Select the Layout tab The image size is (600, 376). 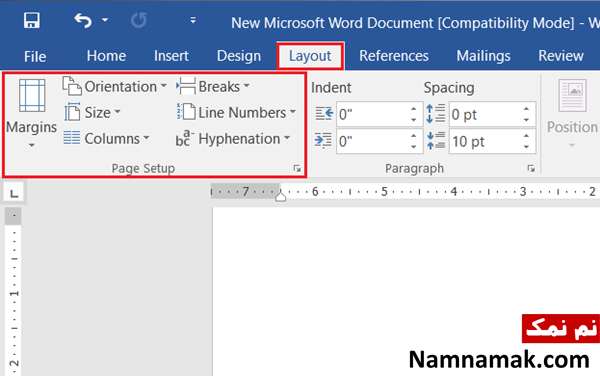tap(310, 56)
